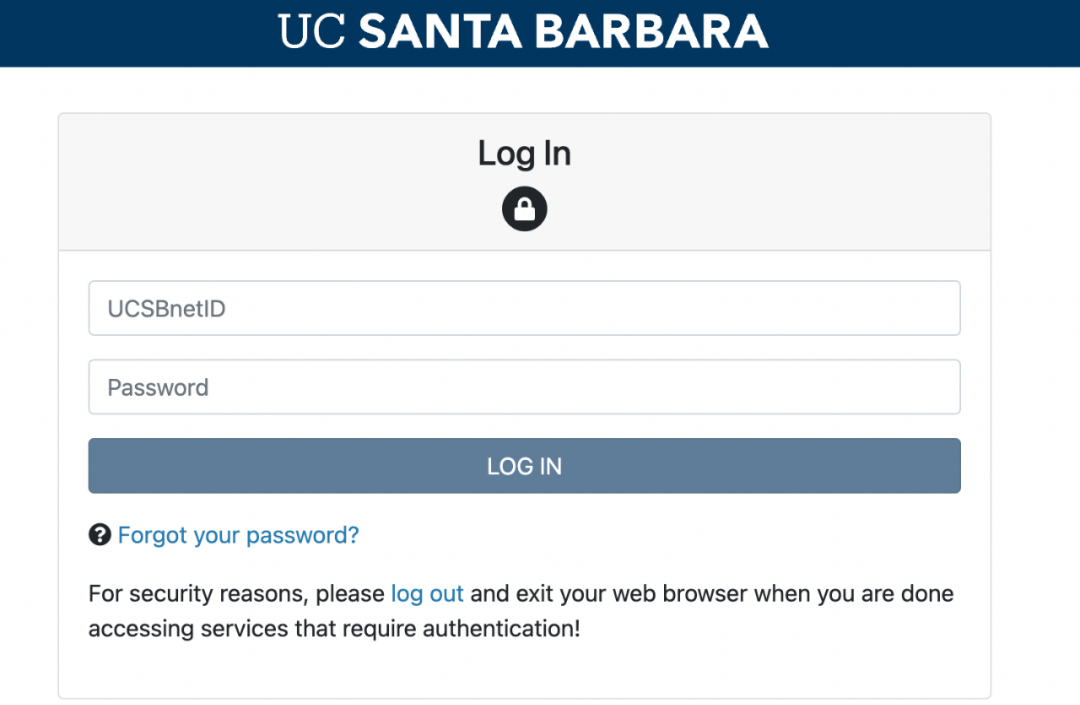This screenshot has height=705, width=1080.
Task: Click the question mark help icon
Action: pos(100,534)
